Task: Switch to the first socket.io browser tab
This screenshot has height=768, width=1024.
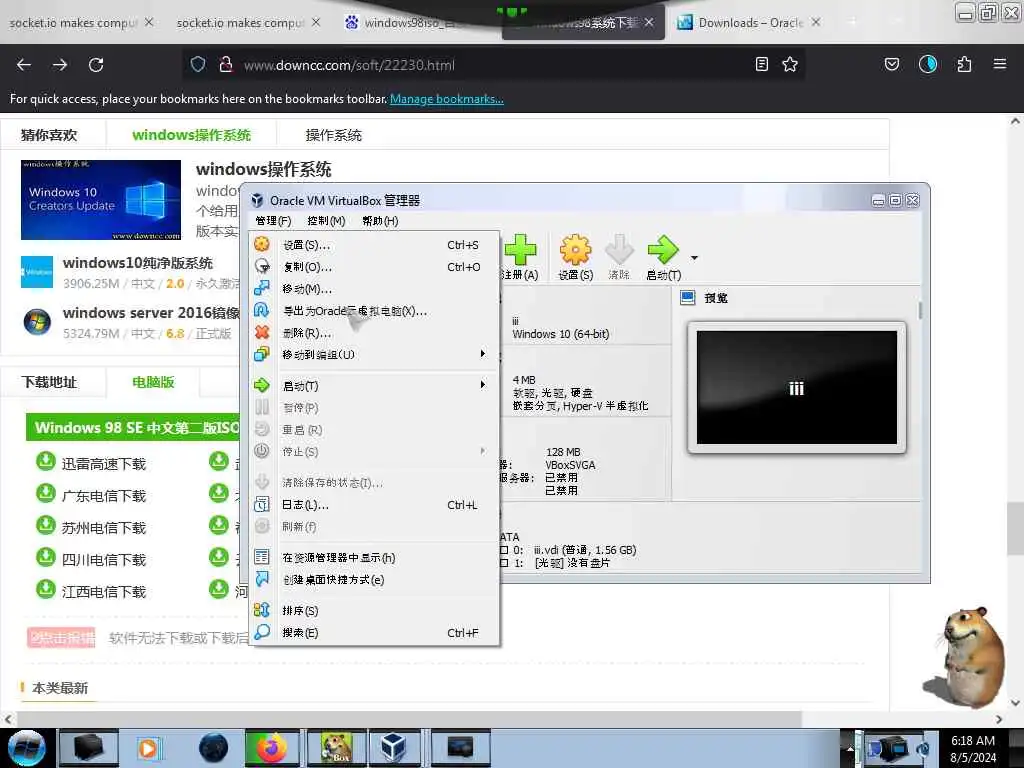Action: 82,23
